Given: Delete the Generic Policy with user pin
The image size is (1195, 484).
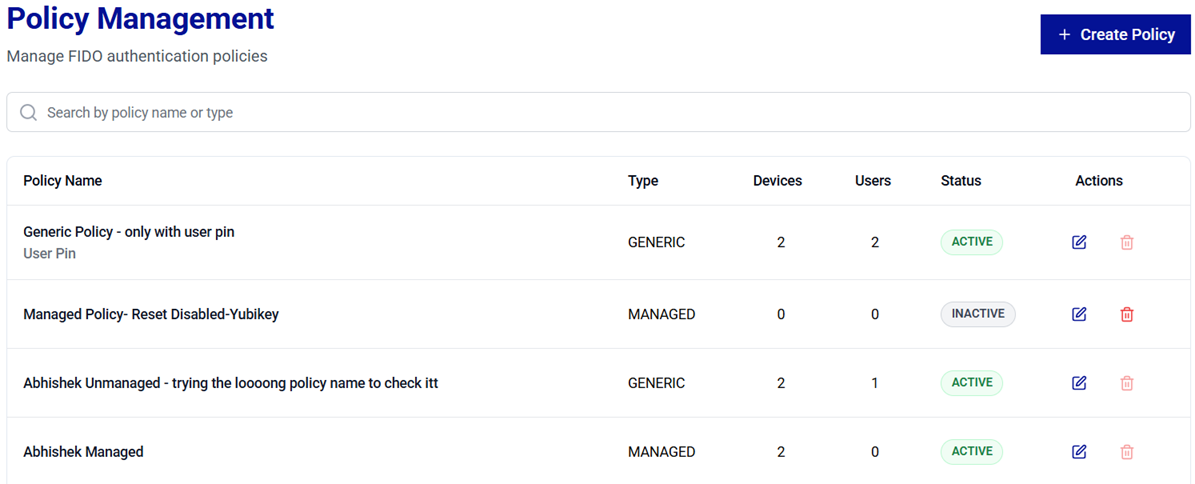Looking at the screenshot, I should pos(1127,242).
